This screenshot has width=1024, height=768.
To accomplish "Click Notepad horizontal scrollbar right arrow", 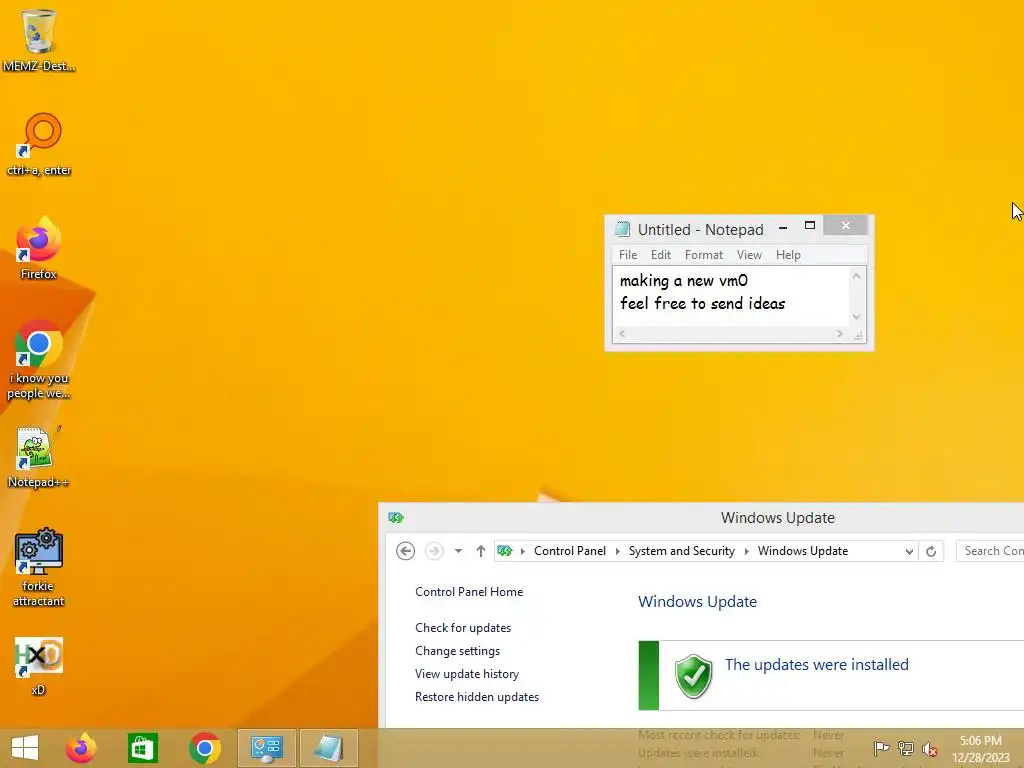I will 840,334.
